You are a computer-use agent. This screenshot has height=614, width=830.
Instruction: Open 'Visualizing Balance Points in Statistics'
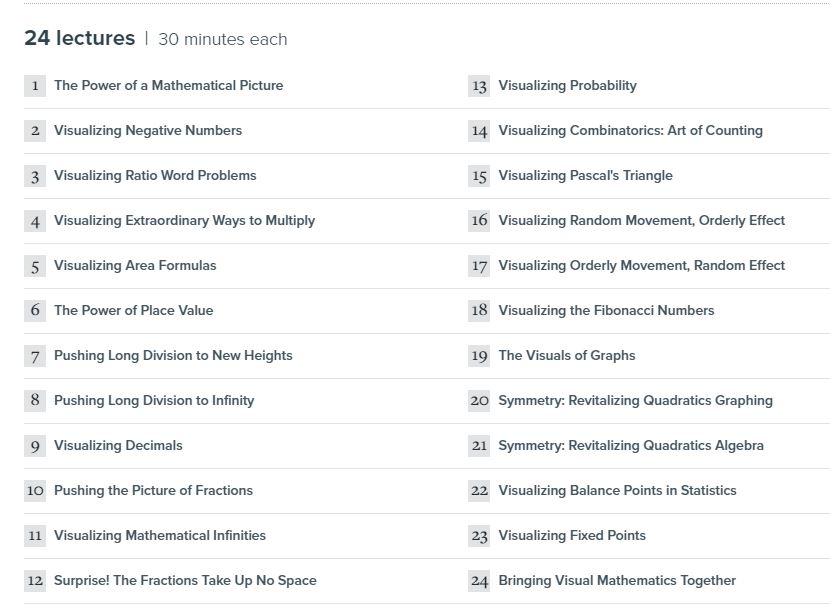click(617, 491)
